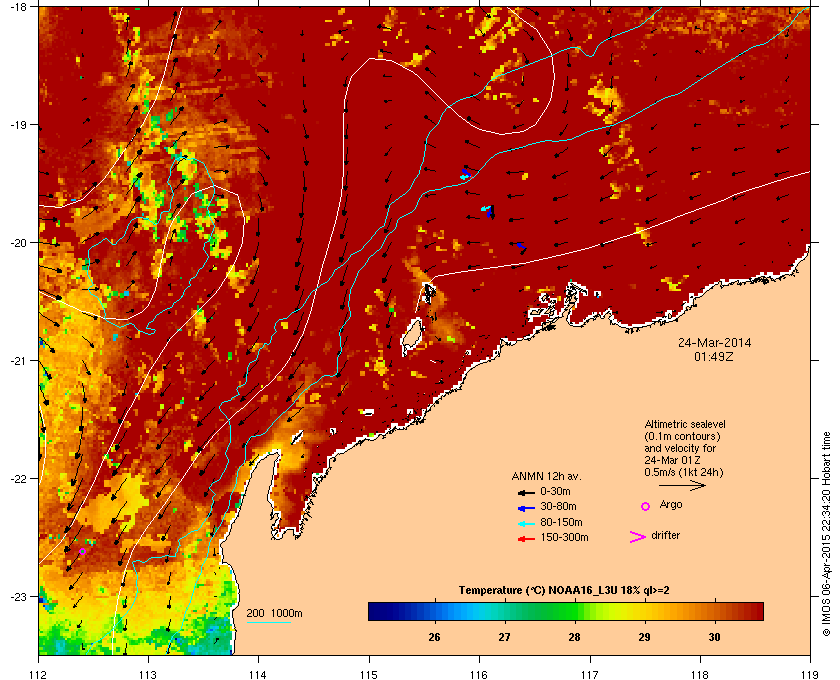Click the magenta Argo circle legend symbol
840x680 pixels.
click(646, 506)
